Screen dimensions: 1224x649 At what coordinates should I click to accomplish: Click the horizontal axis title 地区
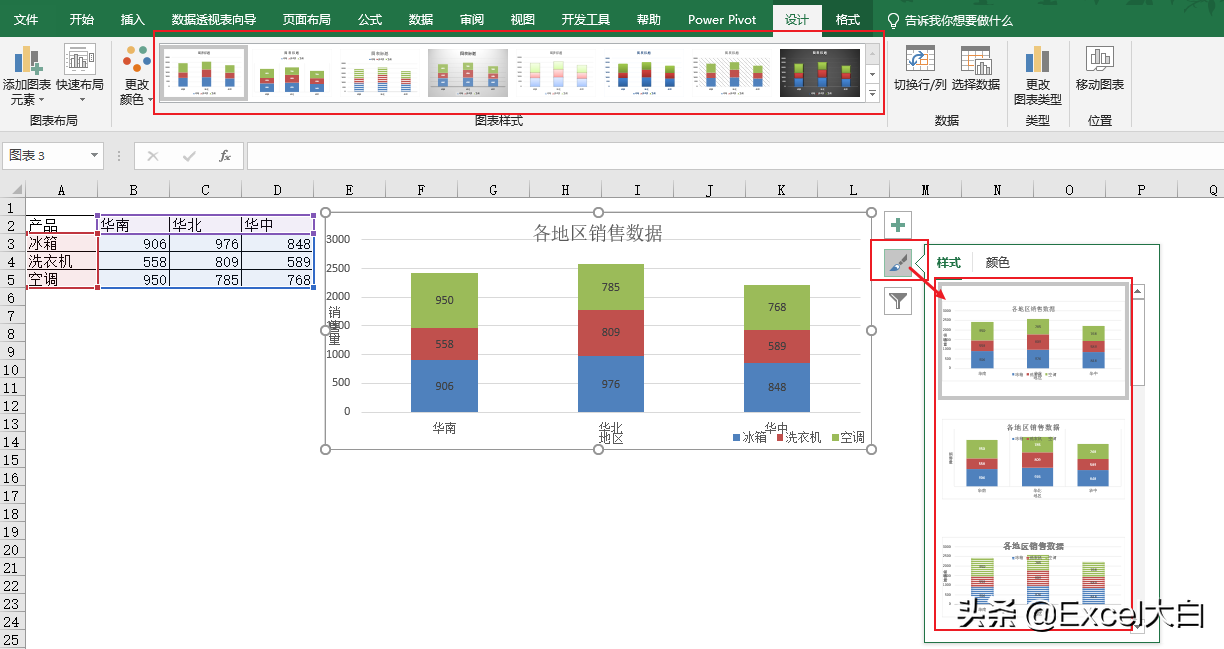click(x=611, y=437)
